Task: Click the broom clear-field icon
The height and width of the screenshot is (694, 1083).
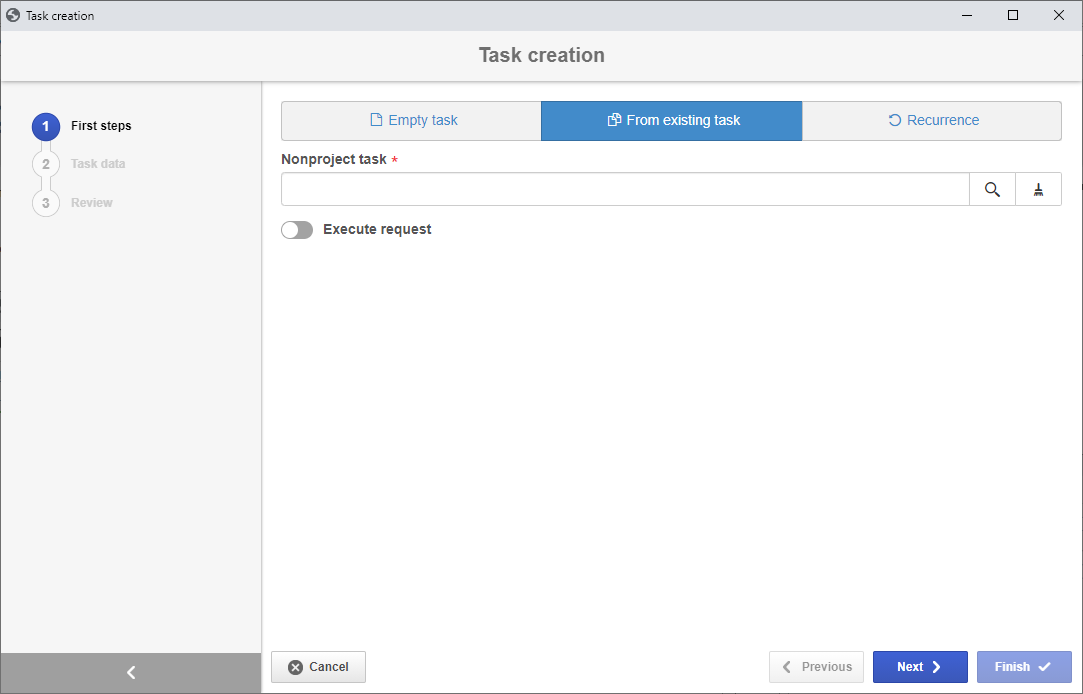Action: click(x=1038, y=189)
